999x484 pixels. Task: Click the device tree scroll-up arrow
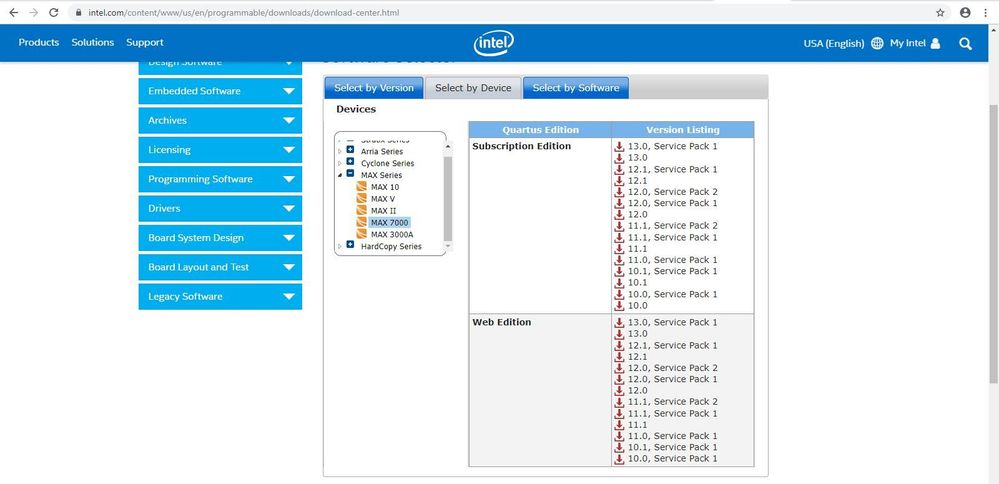pos(447,146)
